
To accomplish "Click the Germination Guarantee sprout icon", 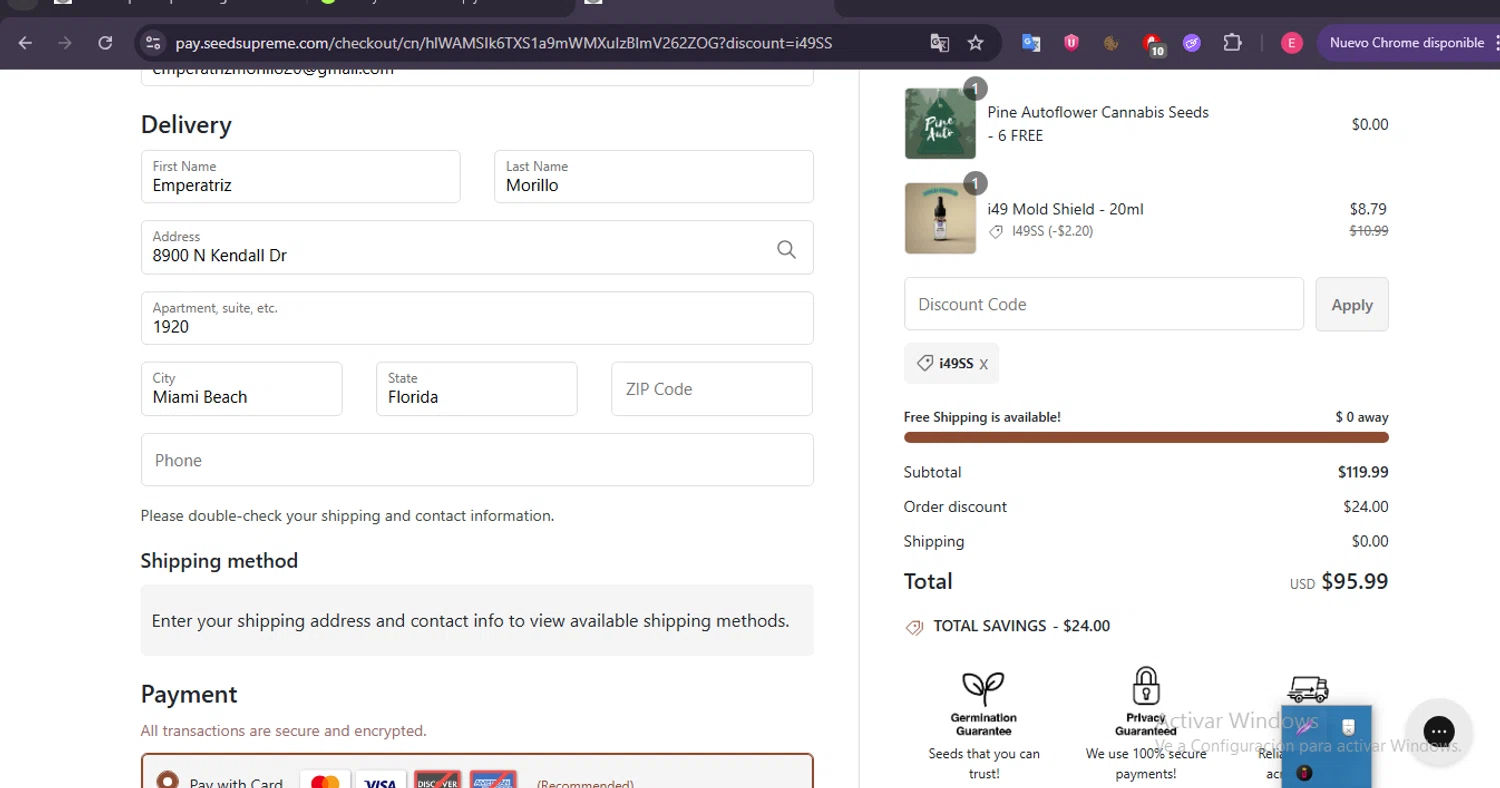I will [x=983, y=687].
